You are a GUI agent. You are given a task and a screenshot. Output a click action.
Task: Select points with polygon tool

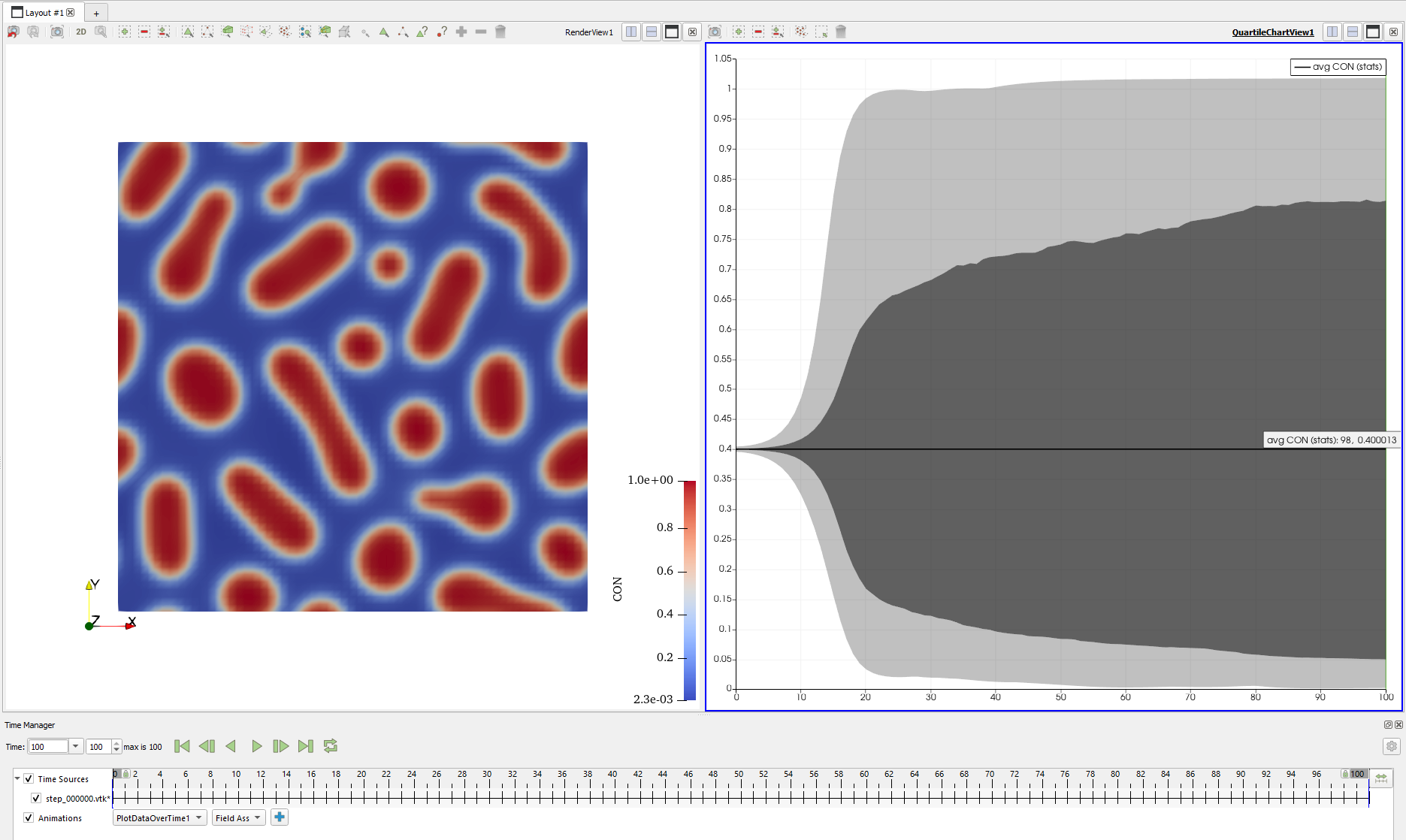286,32
